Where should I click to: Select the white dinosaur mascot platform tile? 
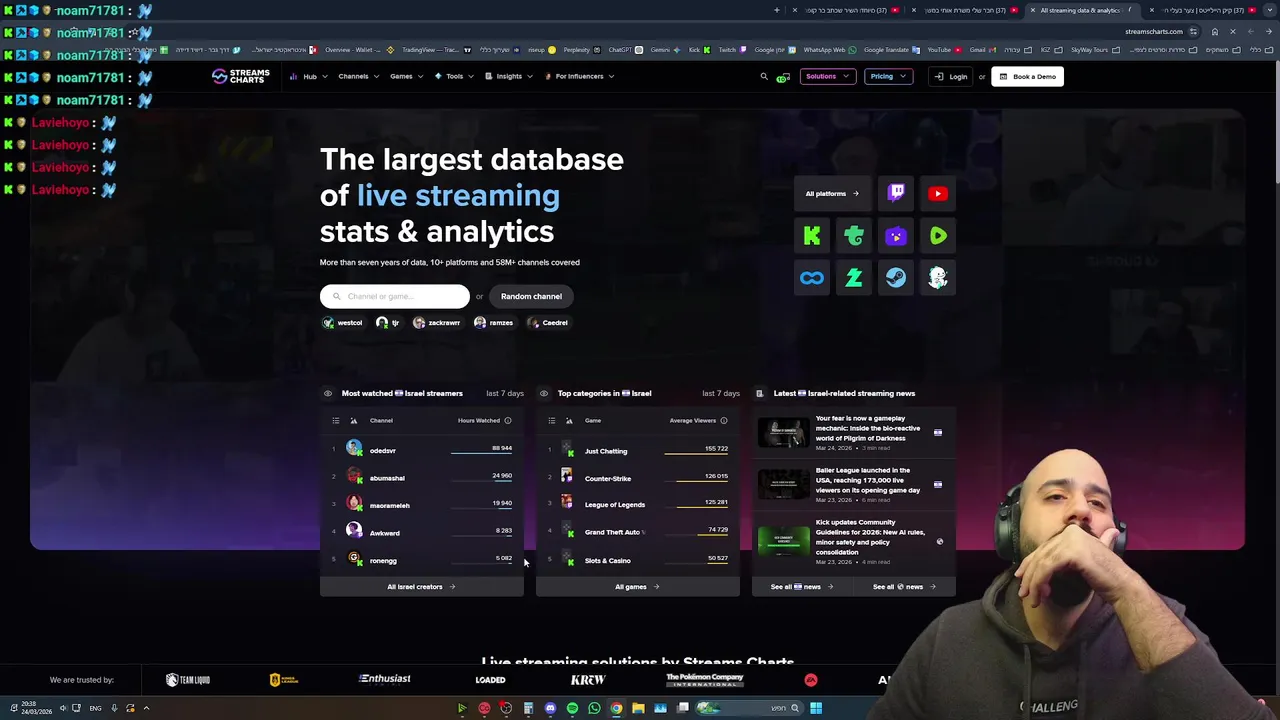(x=938, y=279)
